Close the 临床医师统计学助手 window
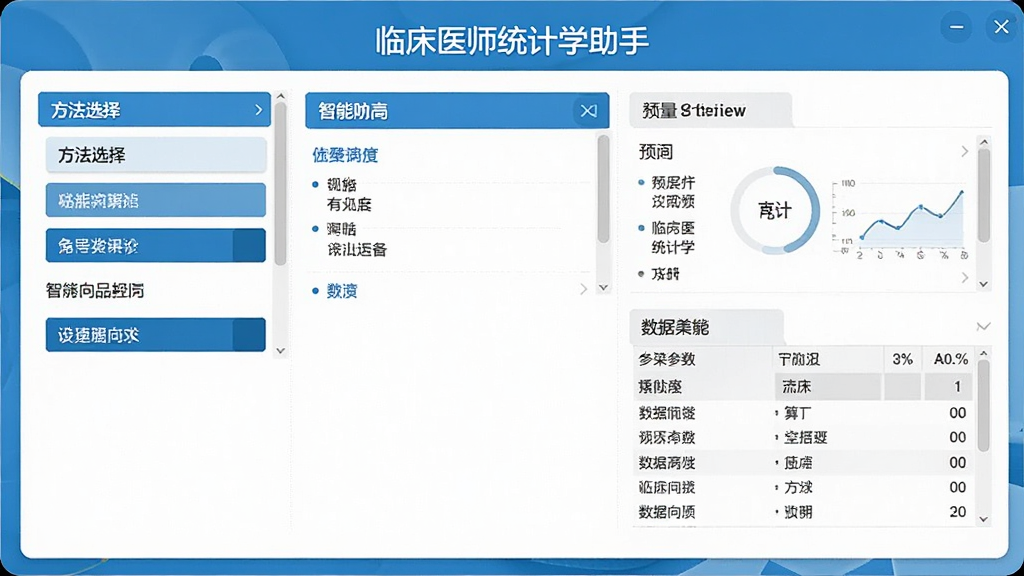 coord(1001,27)
